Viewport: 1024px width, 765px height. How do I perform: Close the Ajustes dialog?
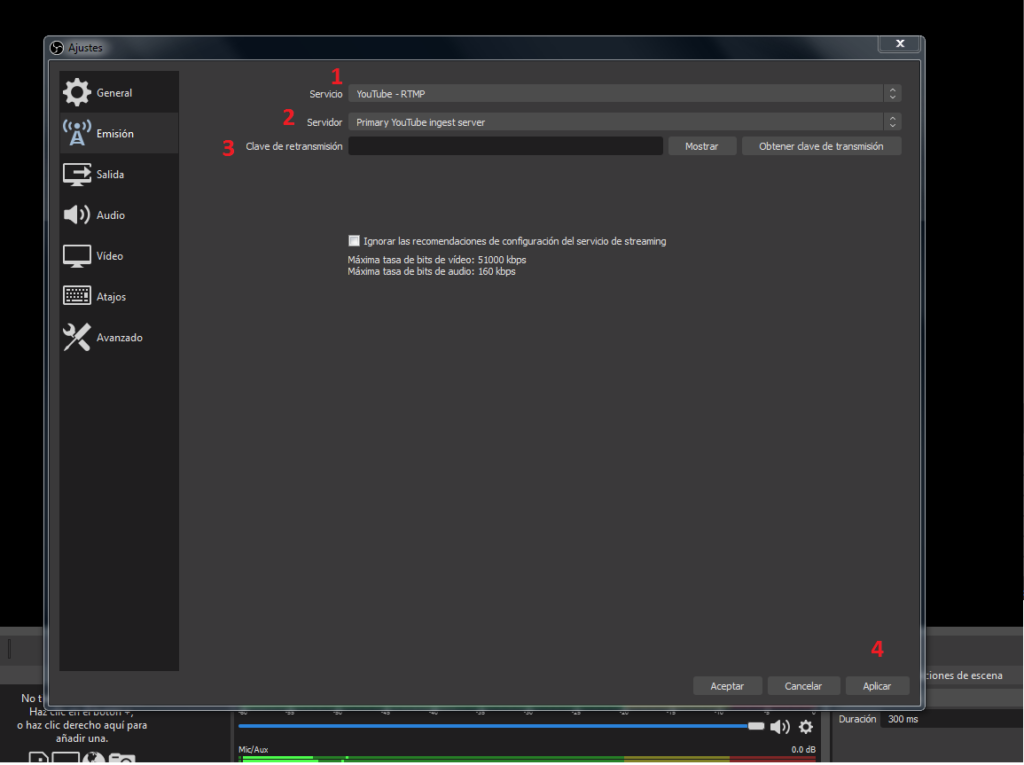tap(900, 43)
